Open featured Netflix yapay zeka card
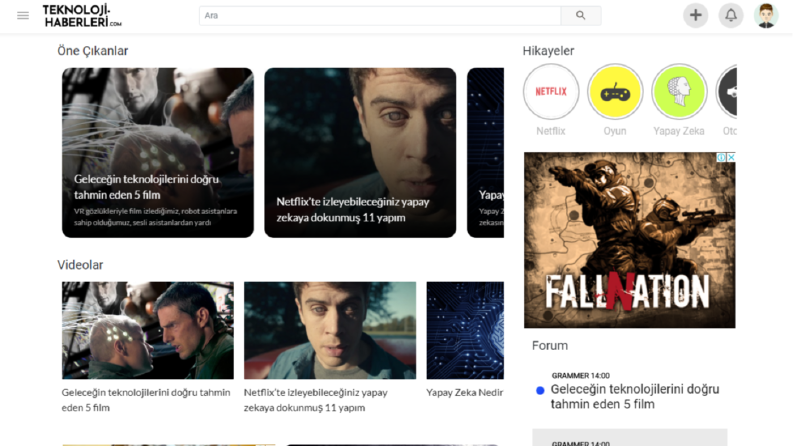The image size is (793, 446). [x=360, y=153]
